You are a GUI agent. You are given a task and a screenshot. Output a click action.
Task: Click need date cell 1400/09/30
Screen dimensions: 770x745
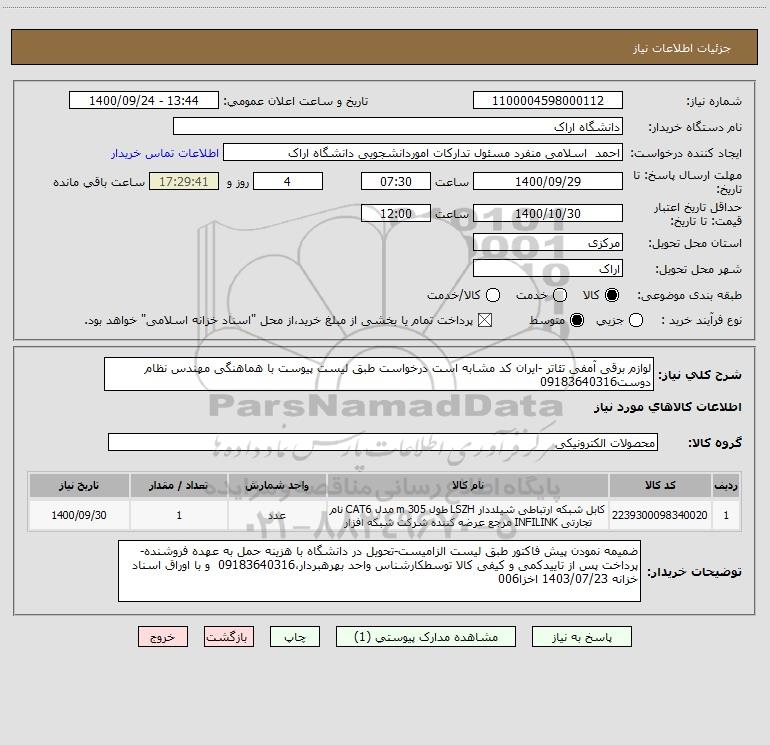tap(79, 515)
